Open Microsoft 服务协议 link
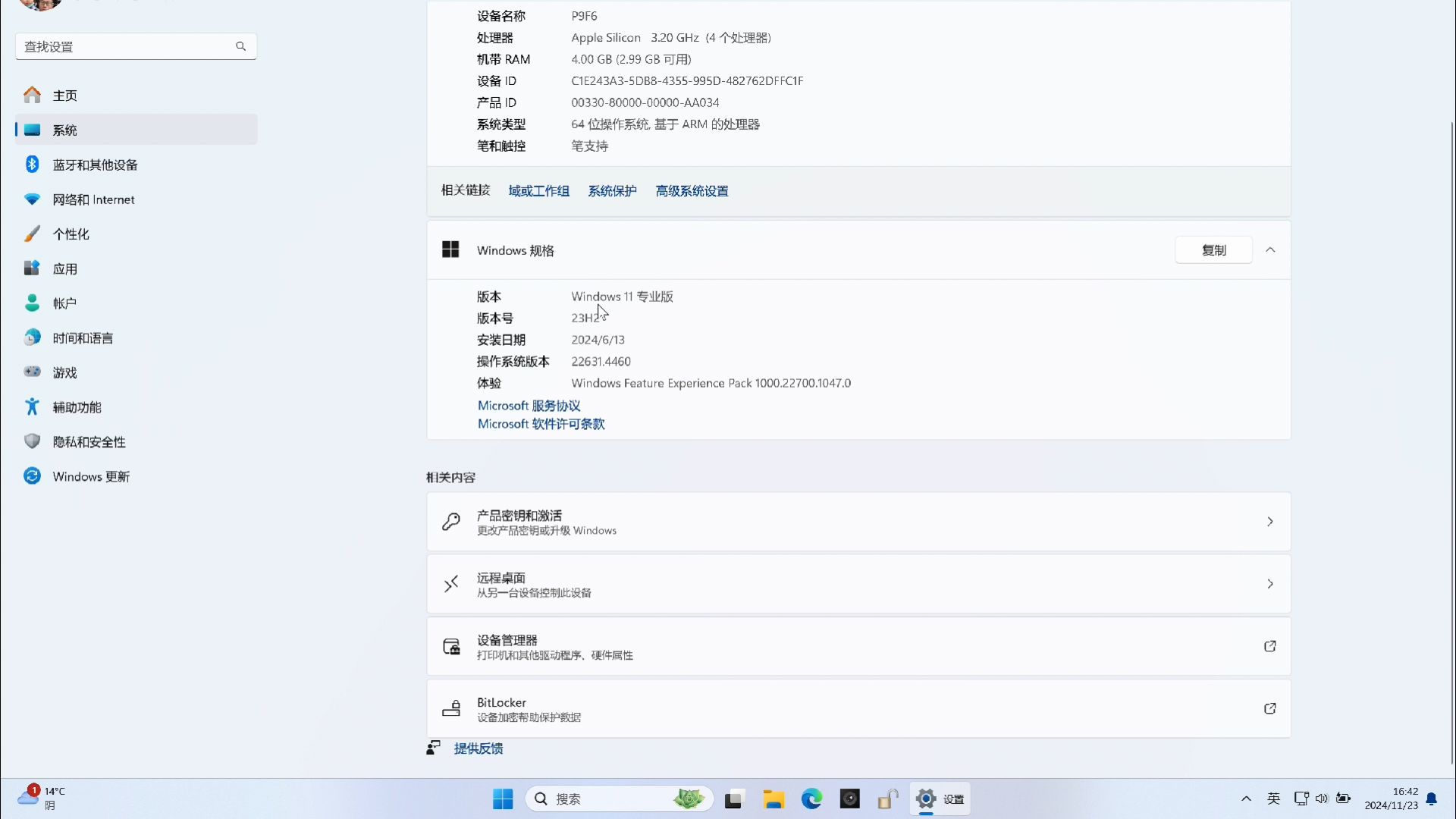1456x819 pixels. coord(529,406)
